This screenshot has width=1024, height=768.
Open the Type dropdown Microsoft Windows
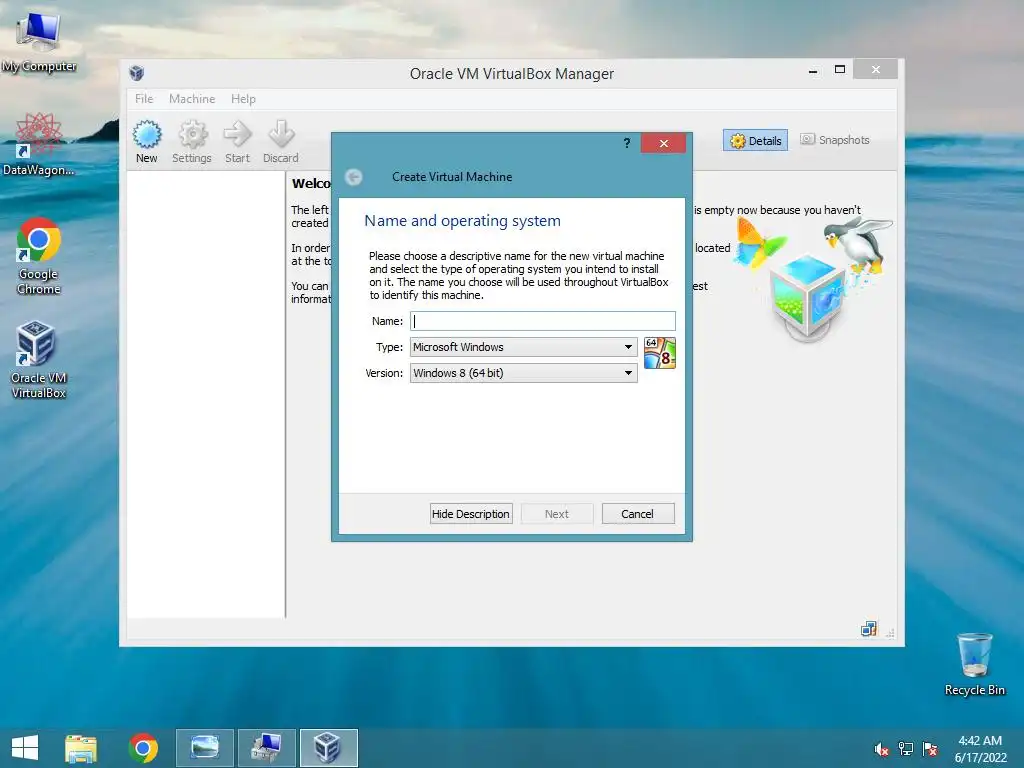(x=524, y=347)
